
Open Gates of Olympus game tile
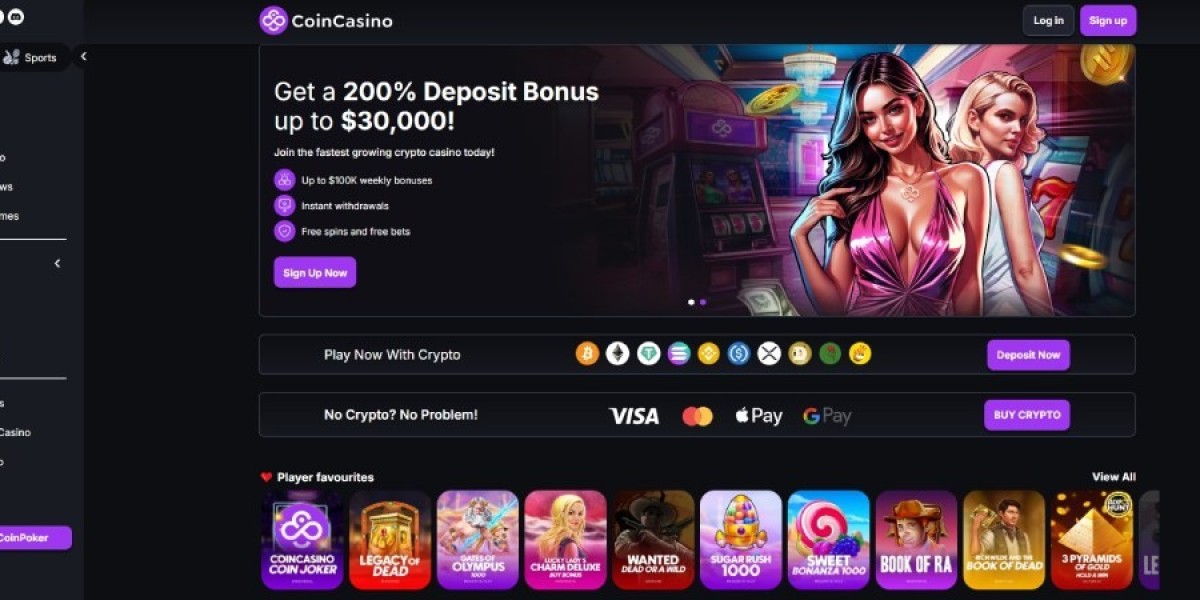[478, 540]
